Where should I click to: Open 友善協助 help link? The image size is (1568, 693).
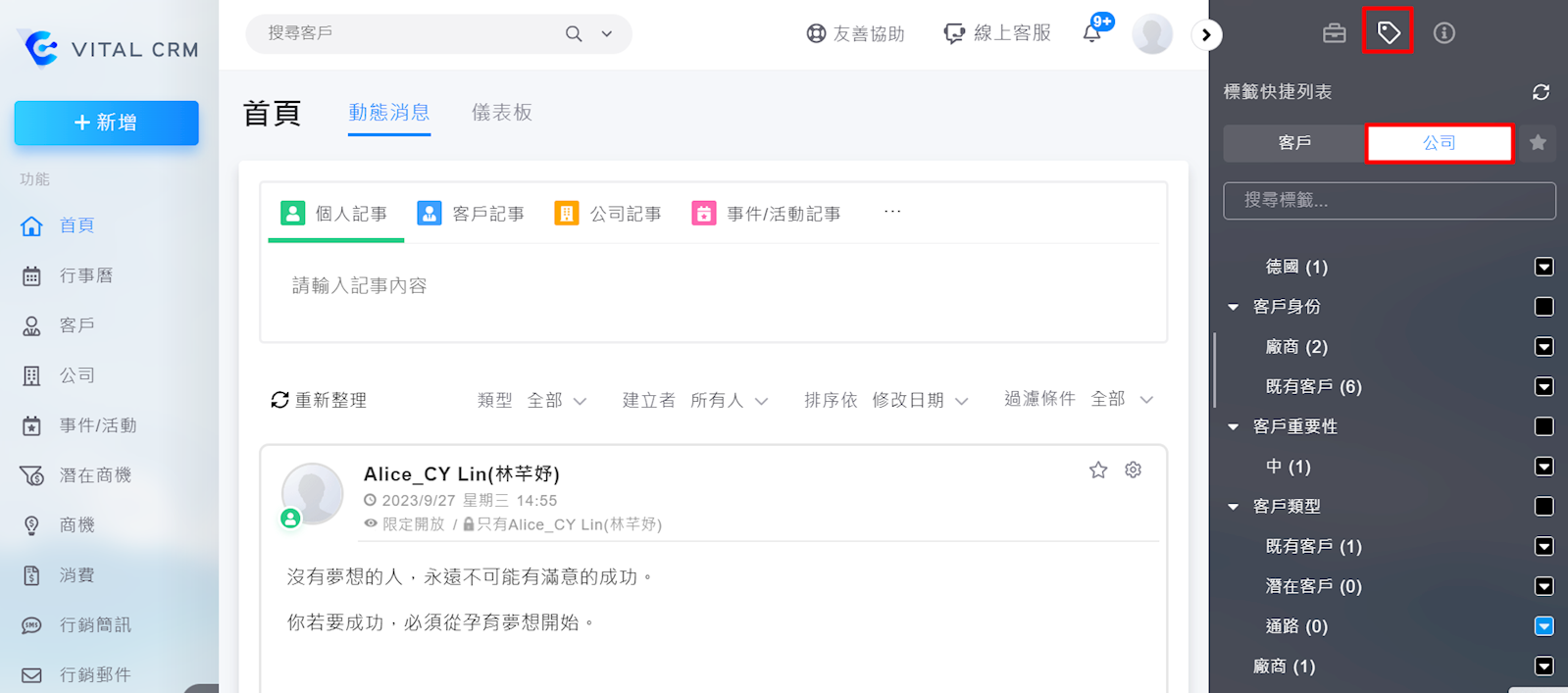(855, 33)
